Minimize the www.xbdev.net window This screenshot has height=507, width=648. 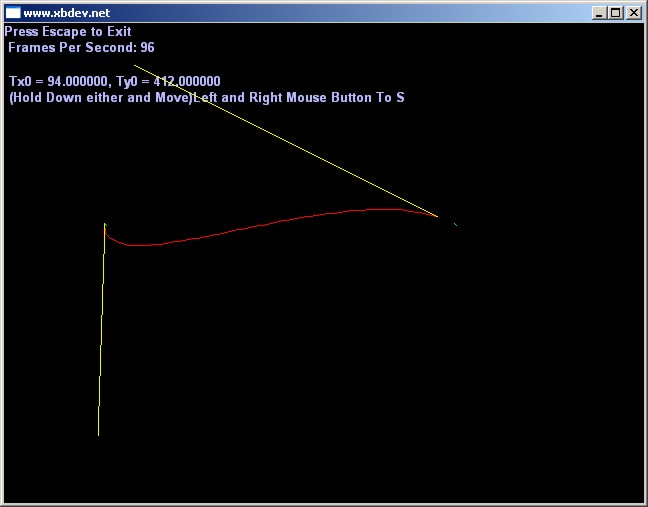(x=599, y=13)
